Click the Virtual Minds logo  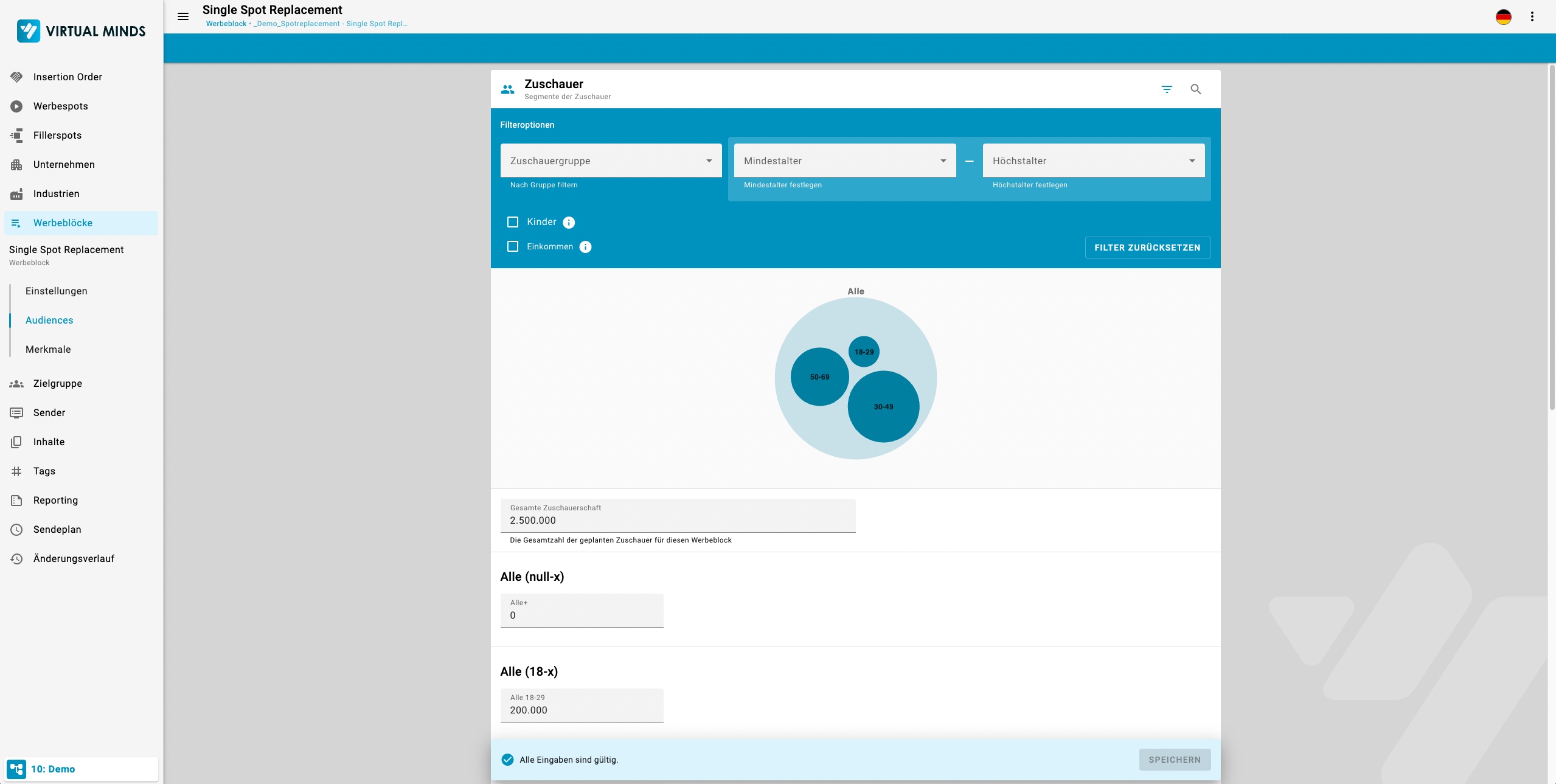pyautogui.click(x=82, y=31)
